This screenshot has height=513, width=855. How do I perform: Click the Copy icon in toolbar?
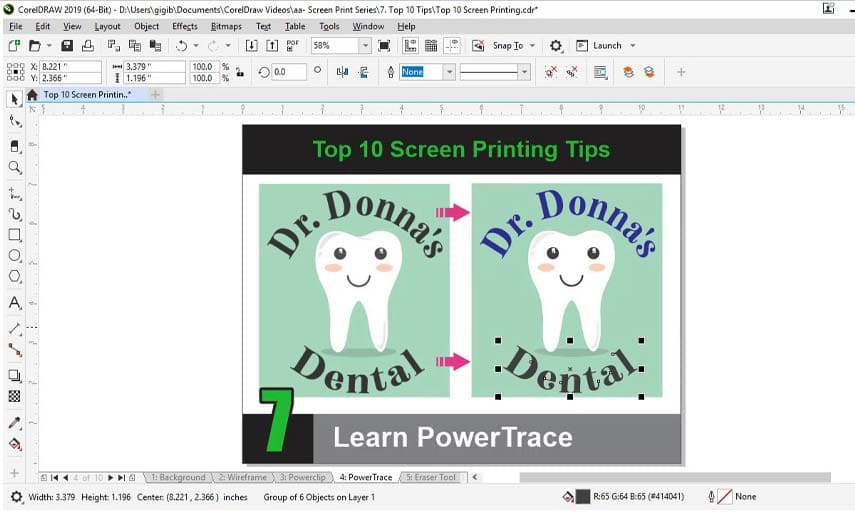134,46
